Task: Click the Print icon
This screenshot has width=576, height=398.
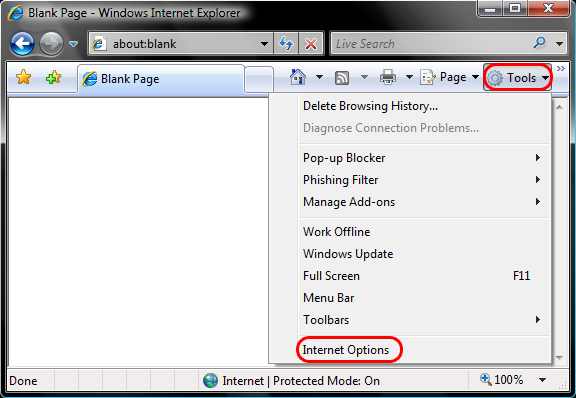Action: 388,78
